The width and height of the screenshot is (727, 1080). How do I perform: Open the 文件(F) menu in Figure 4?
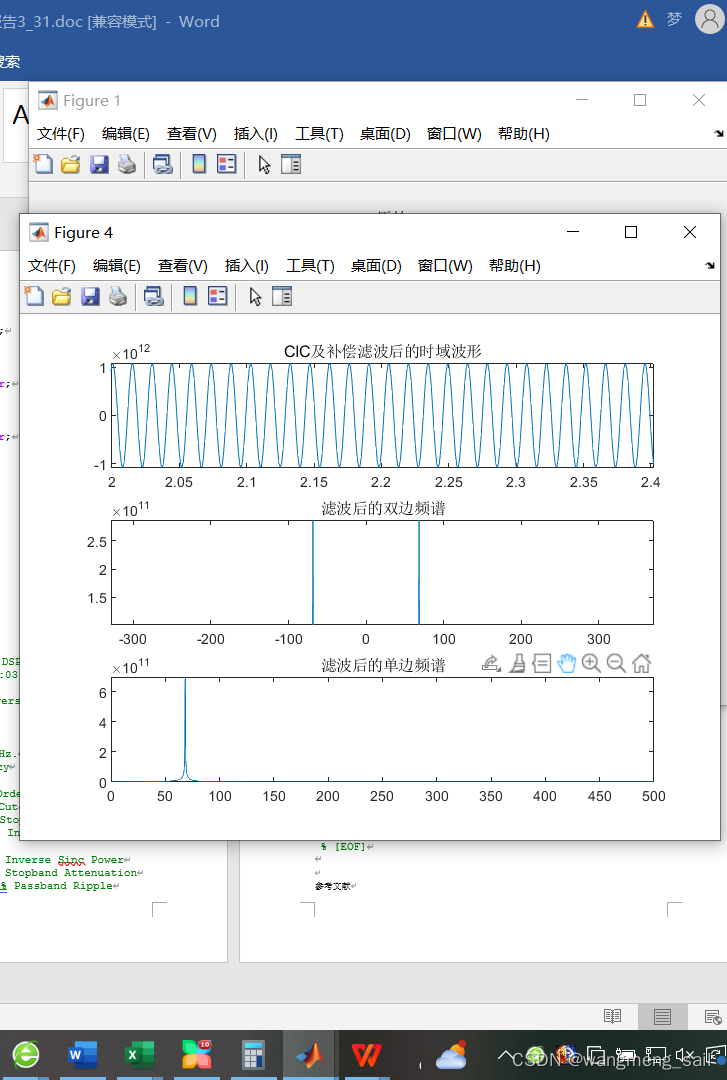[52, 266]
